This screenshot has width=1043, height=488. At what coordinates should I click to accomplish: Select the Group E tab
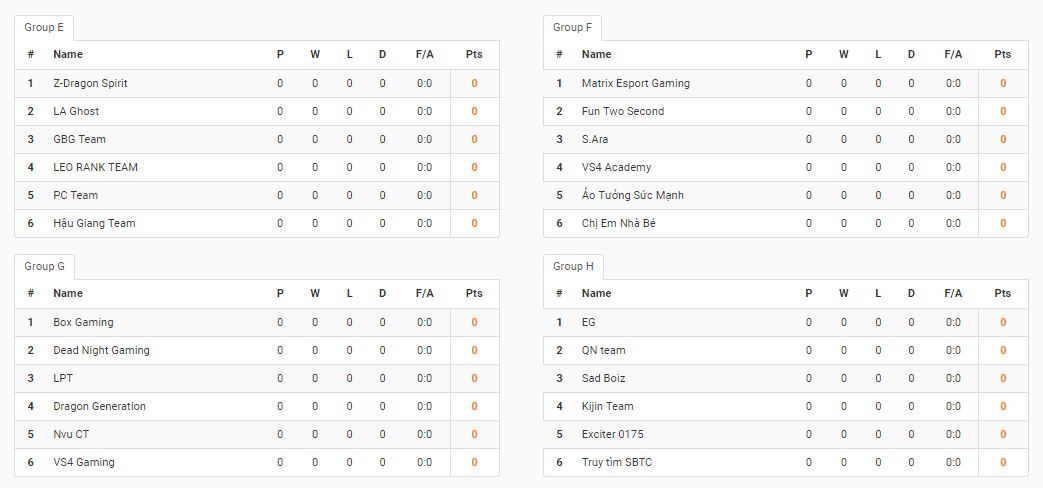coord(44,27)
